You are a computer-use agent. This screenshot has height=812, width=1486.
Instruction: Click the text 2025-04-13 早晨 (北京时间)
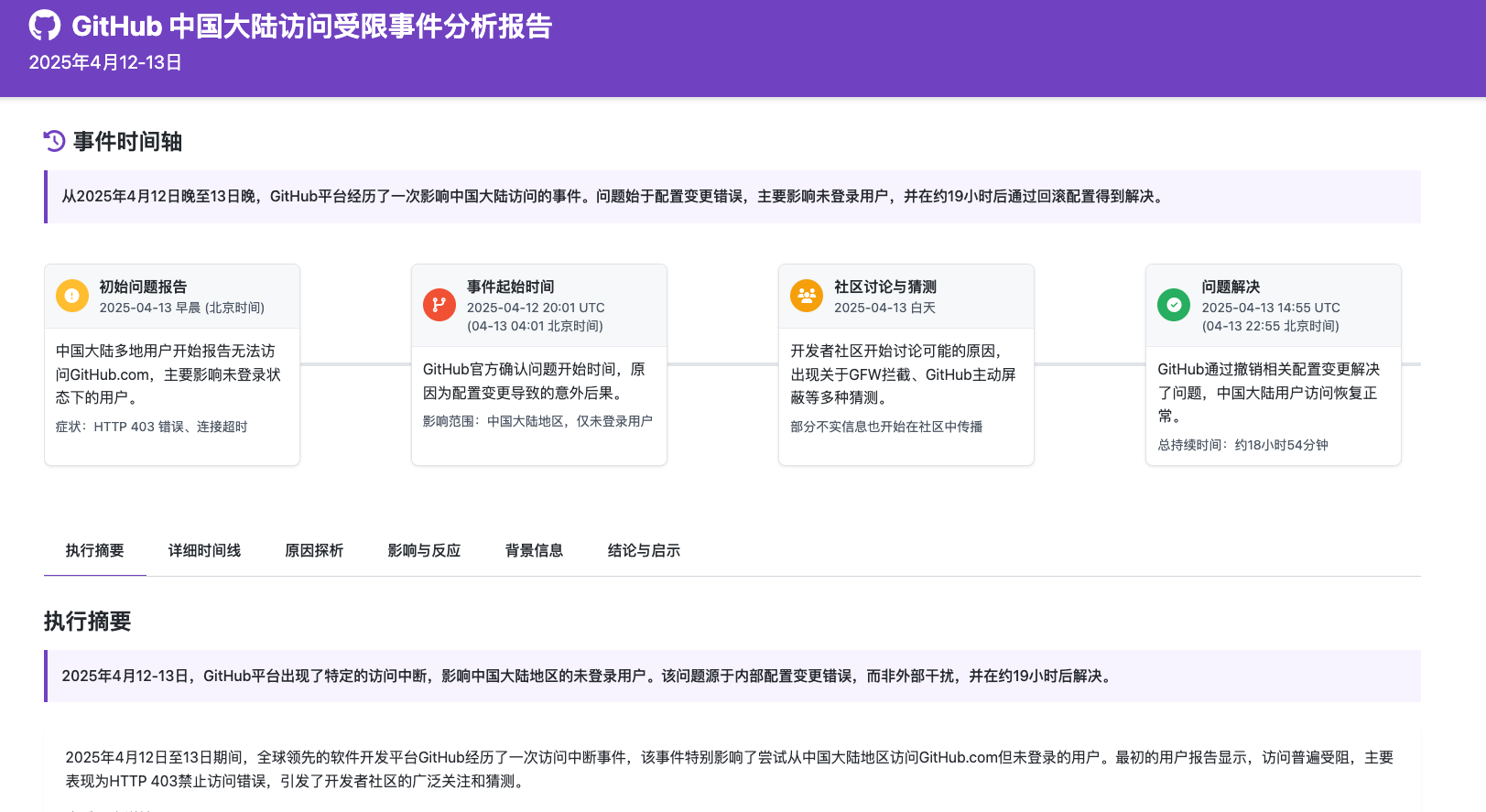pyautogui.click(x=182, y=308)
